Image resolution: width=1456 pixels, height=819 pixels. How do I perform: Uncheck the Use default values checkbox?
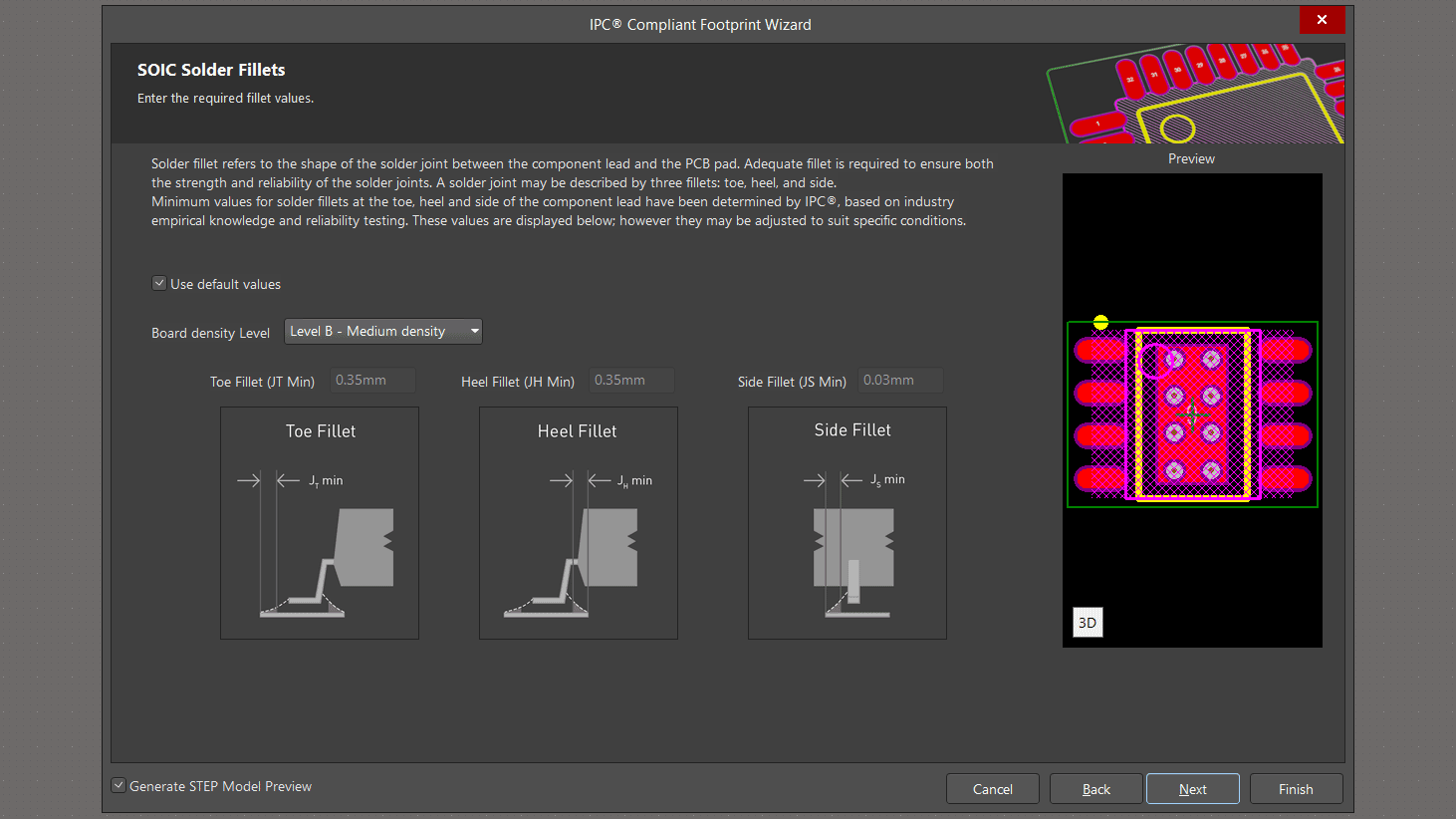[159, 284]
